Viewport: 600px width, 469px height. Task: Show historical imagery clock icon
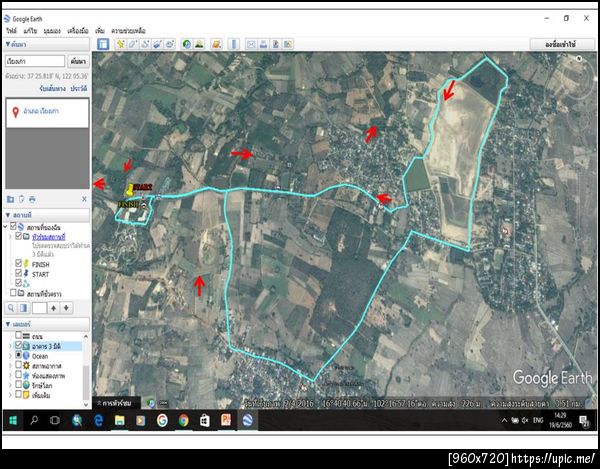(187, 44)
